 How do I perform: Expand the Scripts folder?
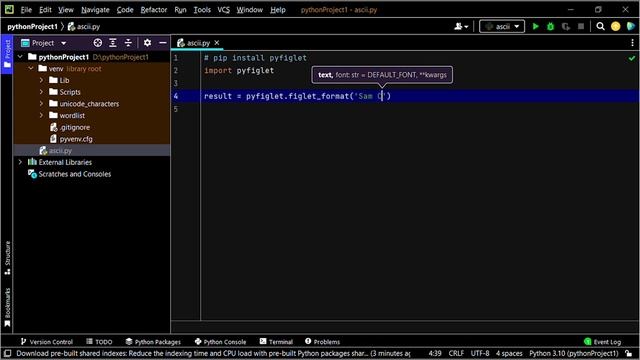pyautogui.click(x=41, y=92)
